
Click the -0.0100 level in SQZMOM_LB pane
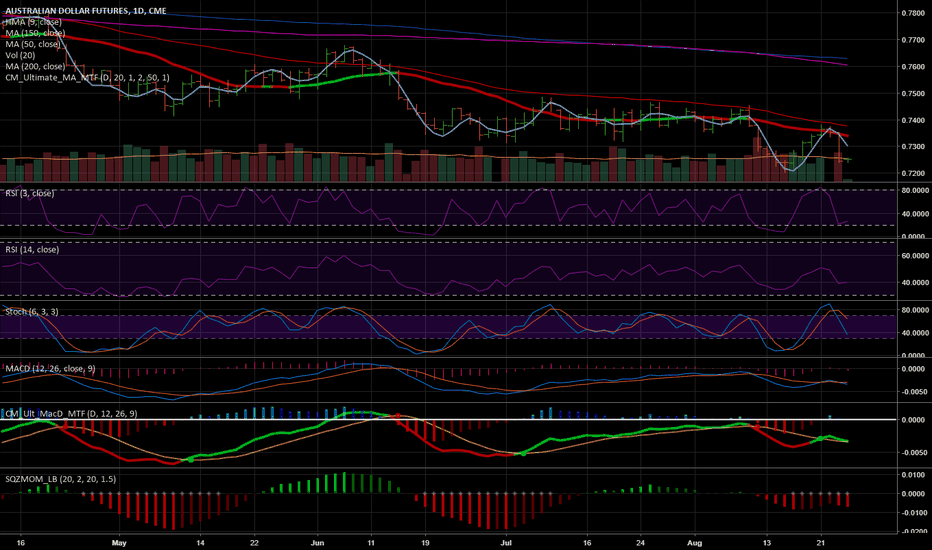[x=914, y=513]
